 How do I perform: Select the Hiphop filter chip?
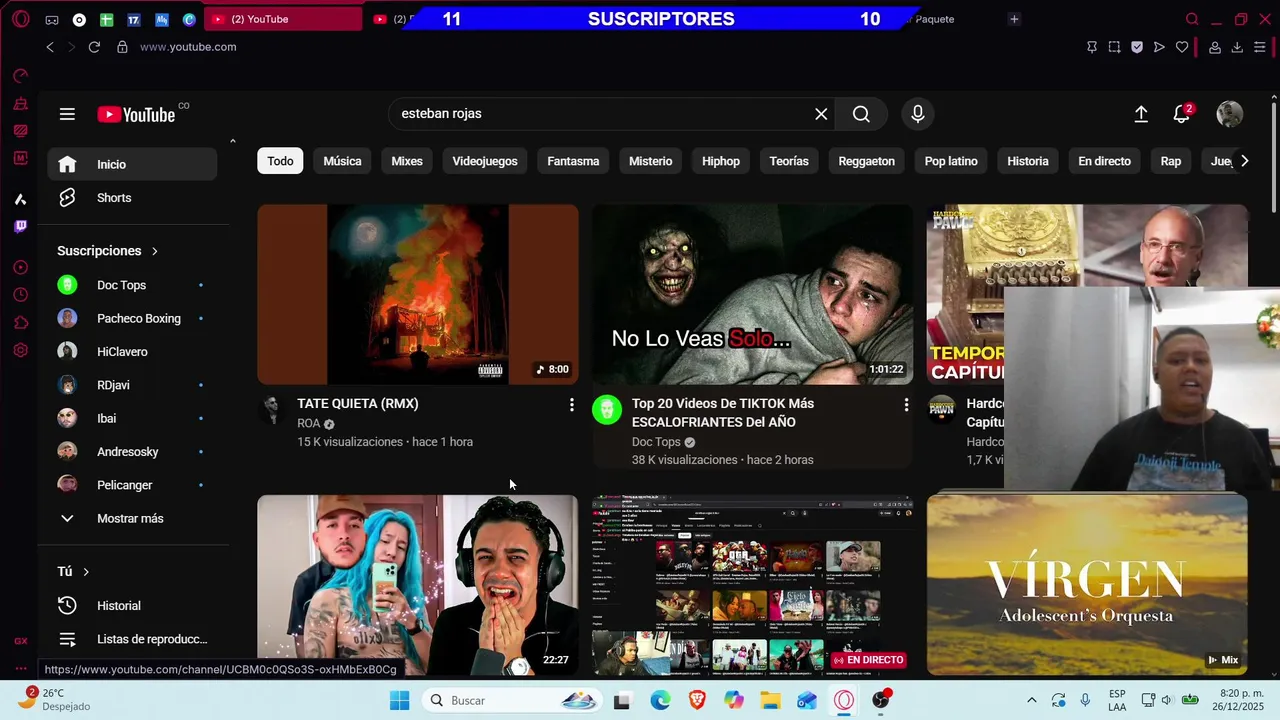pos(721,161)
